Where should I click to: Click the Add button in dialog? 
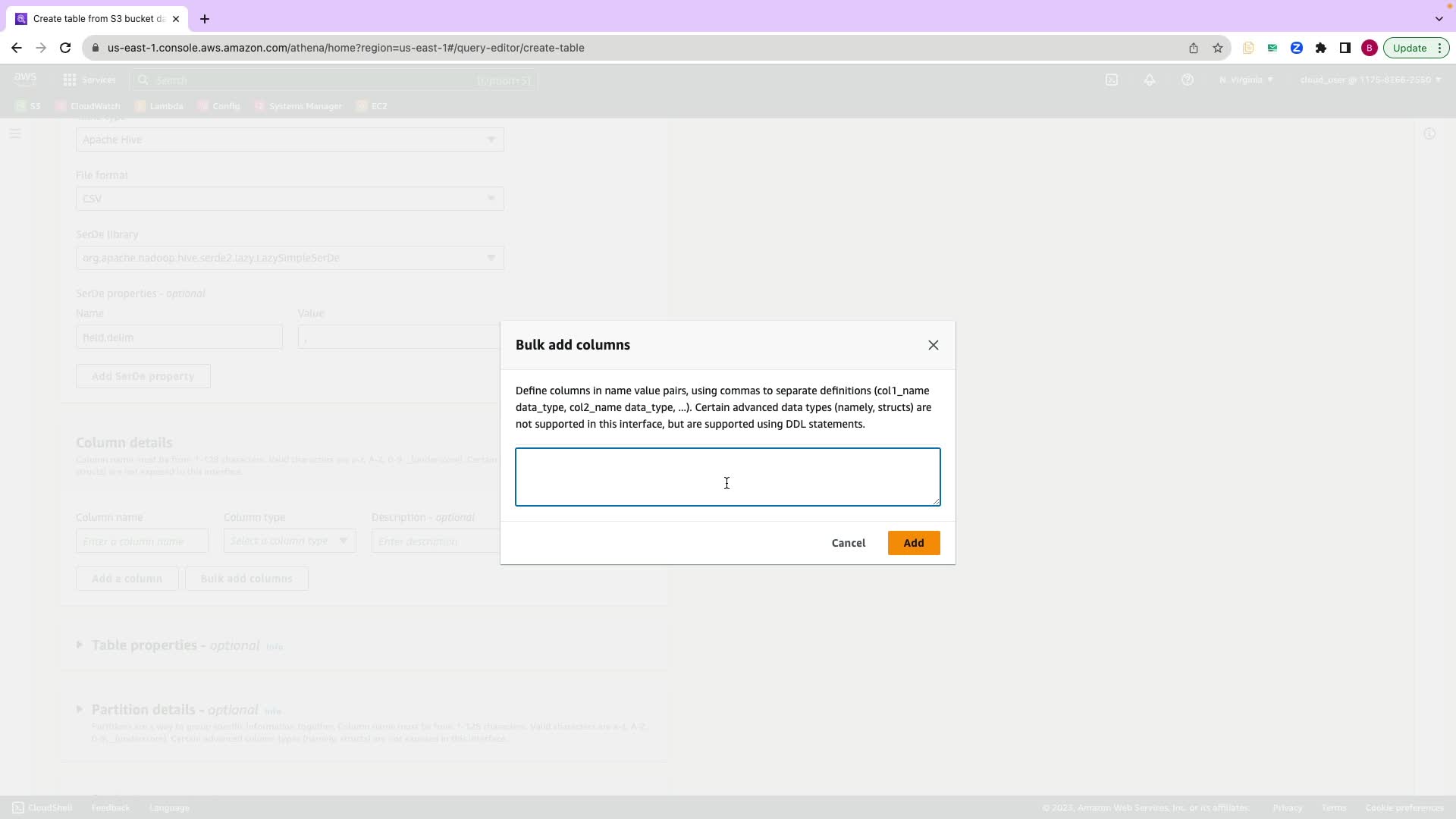pyautogui.click(x=913, y=543)
